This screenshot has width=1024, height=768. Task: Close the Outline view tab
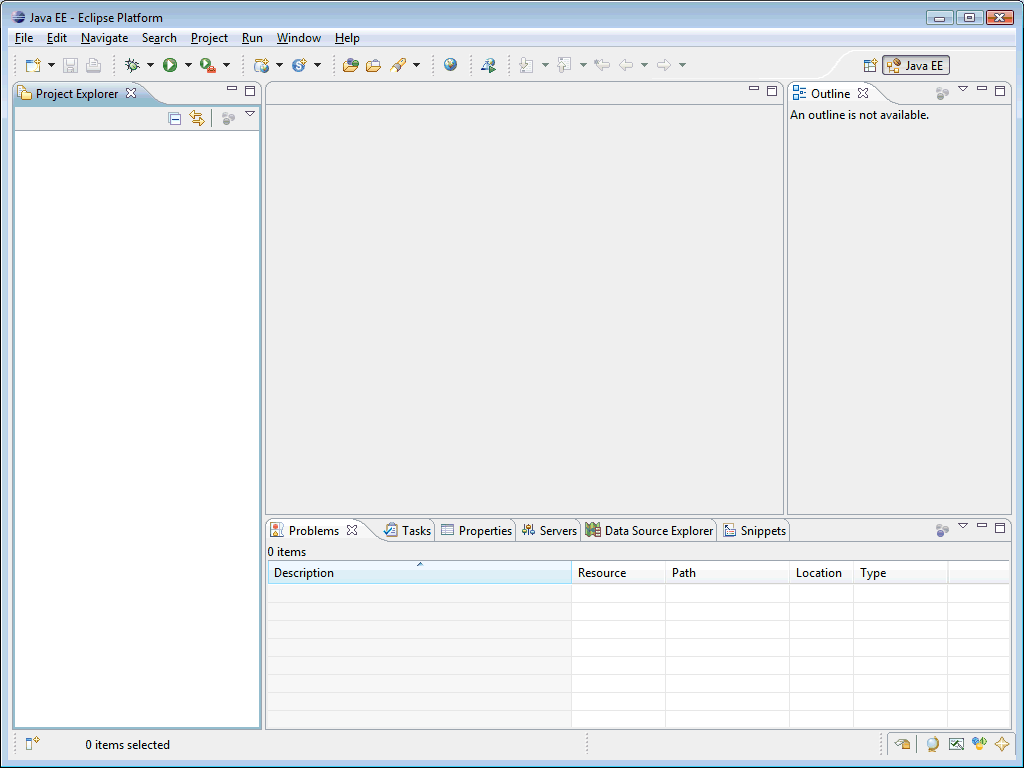(x=863, y=93)
